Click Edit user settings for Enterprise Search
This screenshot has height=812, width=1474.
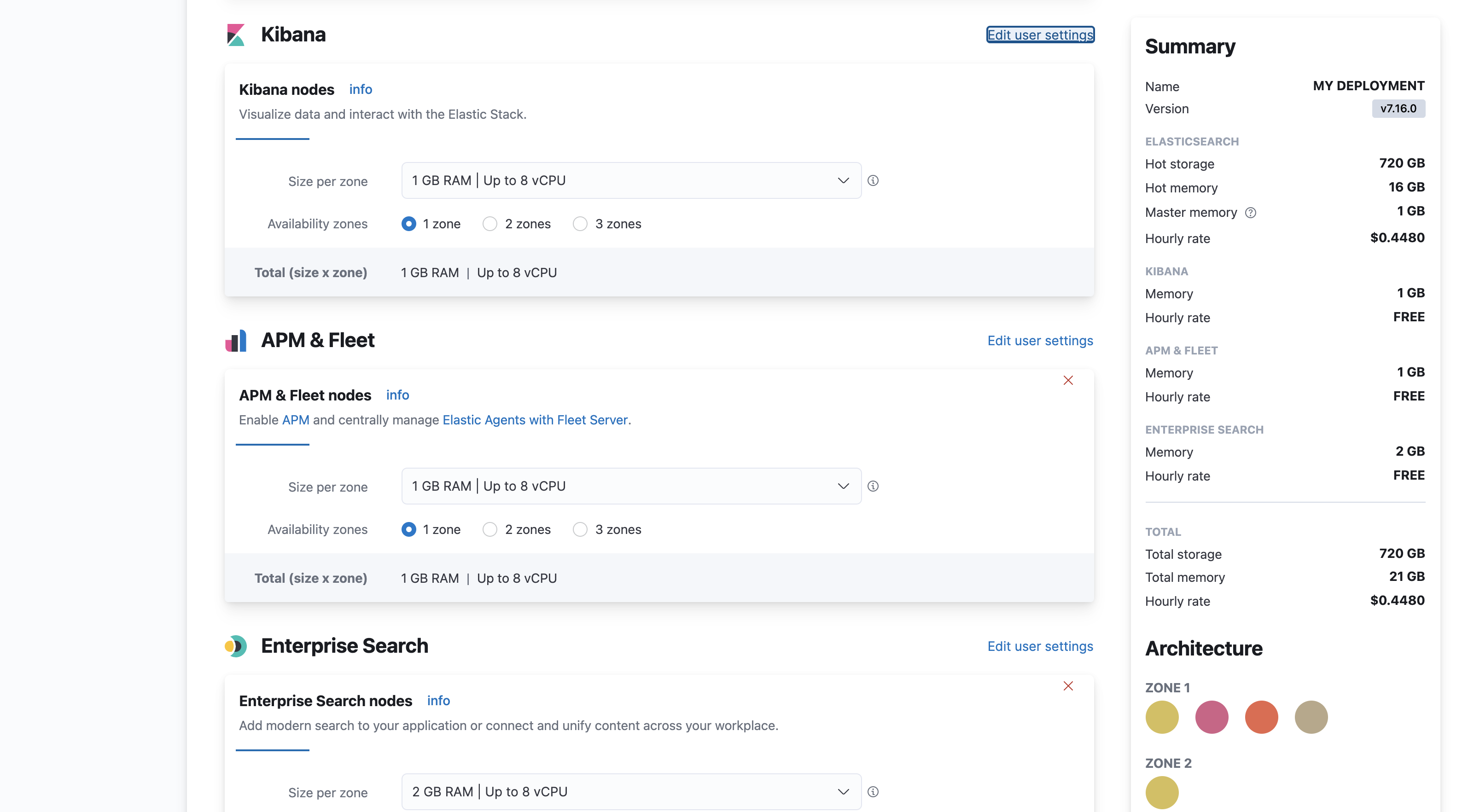tap(1040, 646)
